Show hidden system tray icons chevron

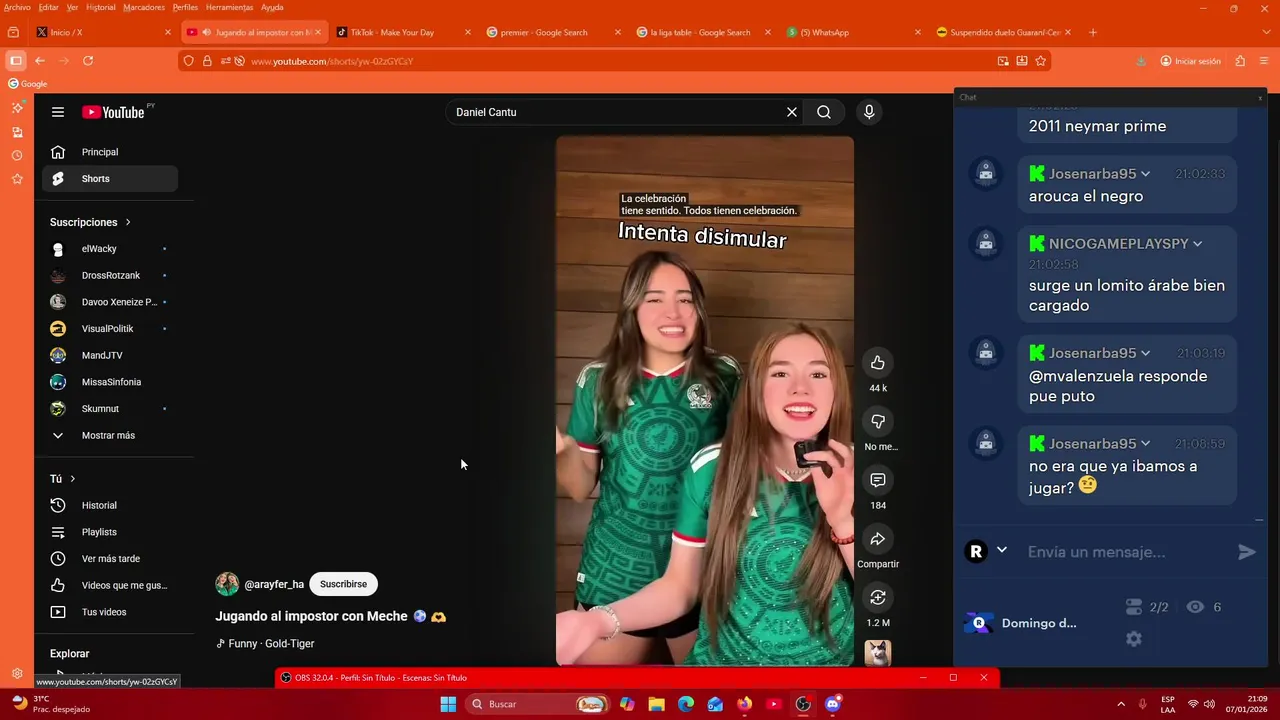point(1120,704)
